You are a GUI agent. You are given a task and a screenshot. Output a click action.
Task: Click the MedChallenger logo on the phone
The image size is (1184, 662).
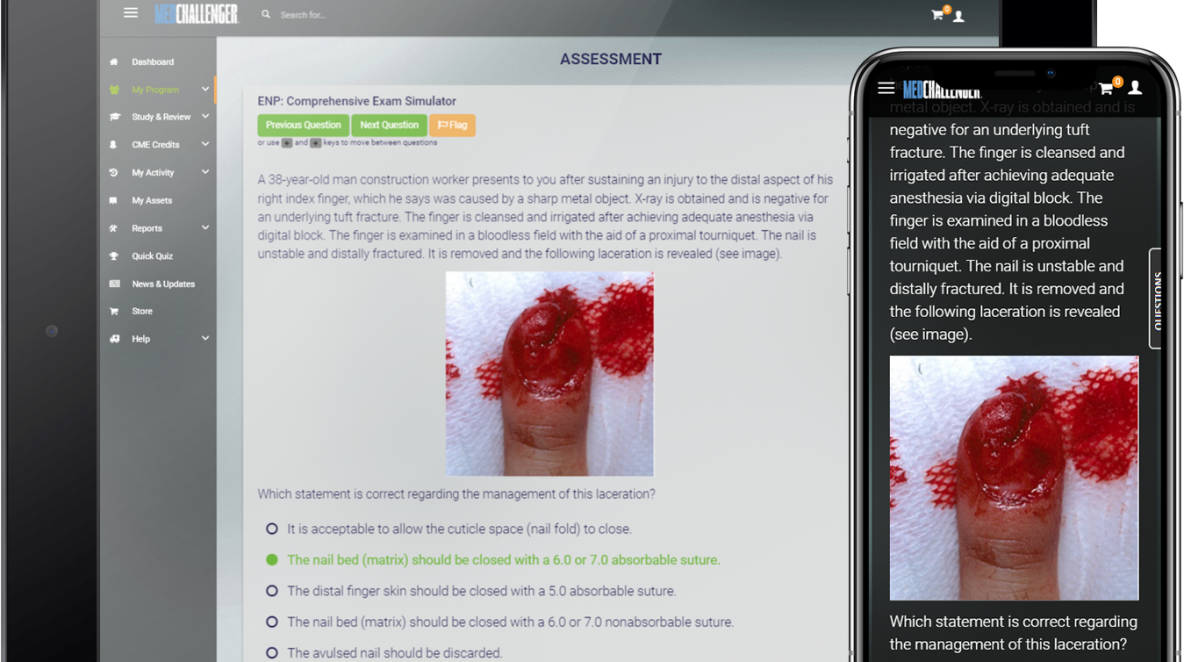(x=942, y=90)
